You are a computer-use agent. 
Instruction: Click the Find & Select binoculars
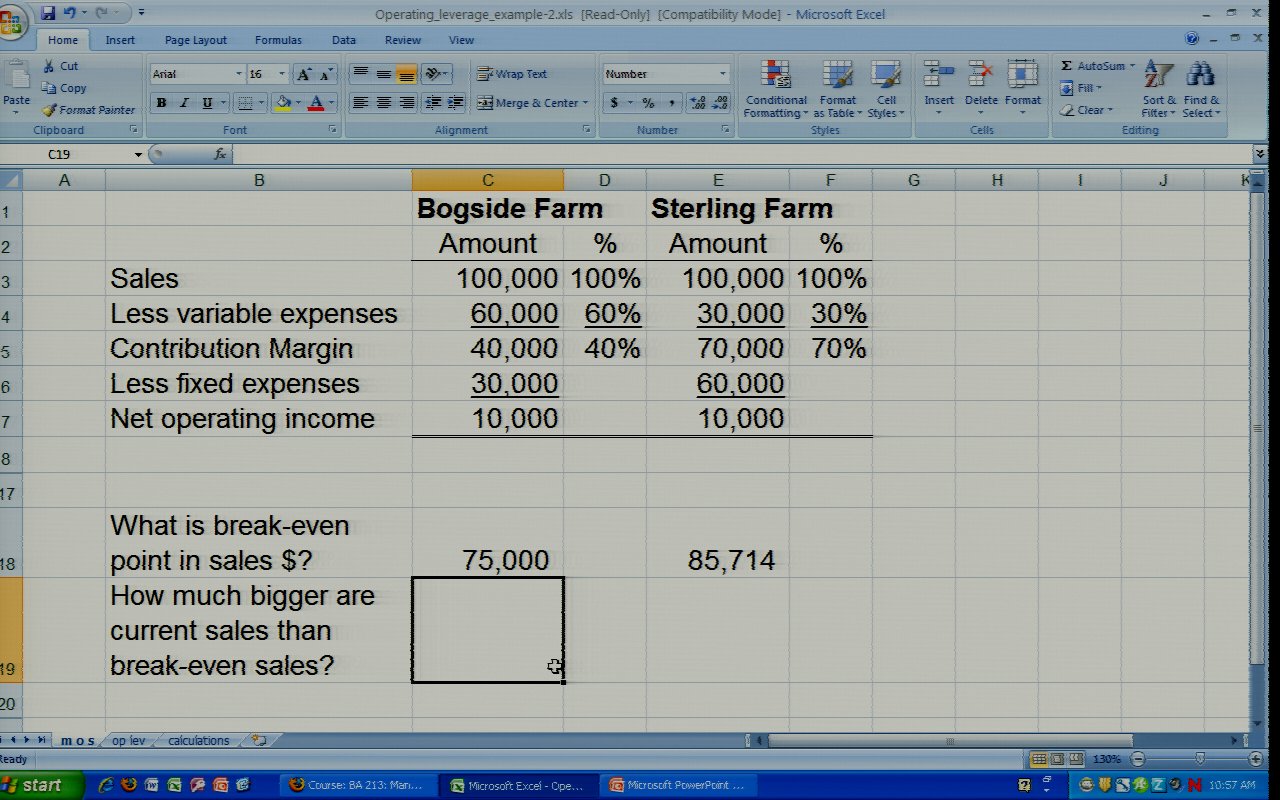pos(1200,76)
